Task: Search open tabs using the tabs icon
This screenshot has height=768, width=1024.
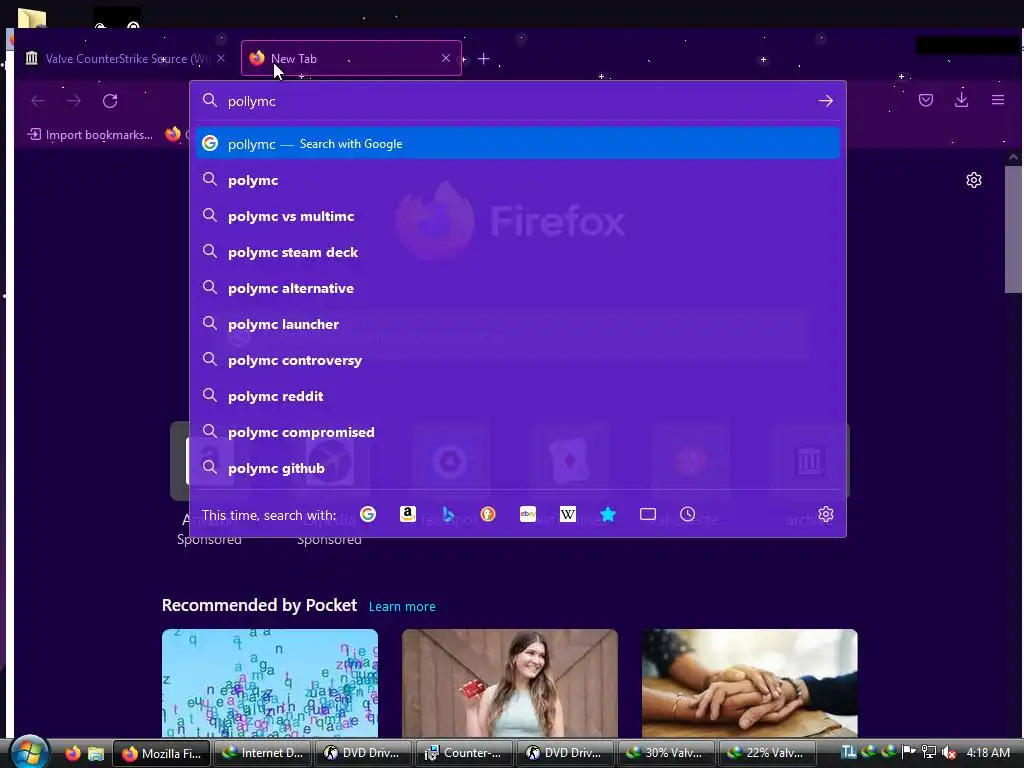Action: [648, 515]
